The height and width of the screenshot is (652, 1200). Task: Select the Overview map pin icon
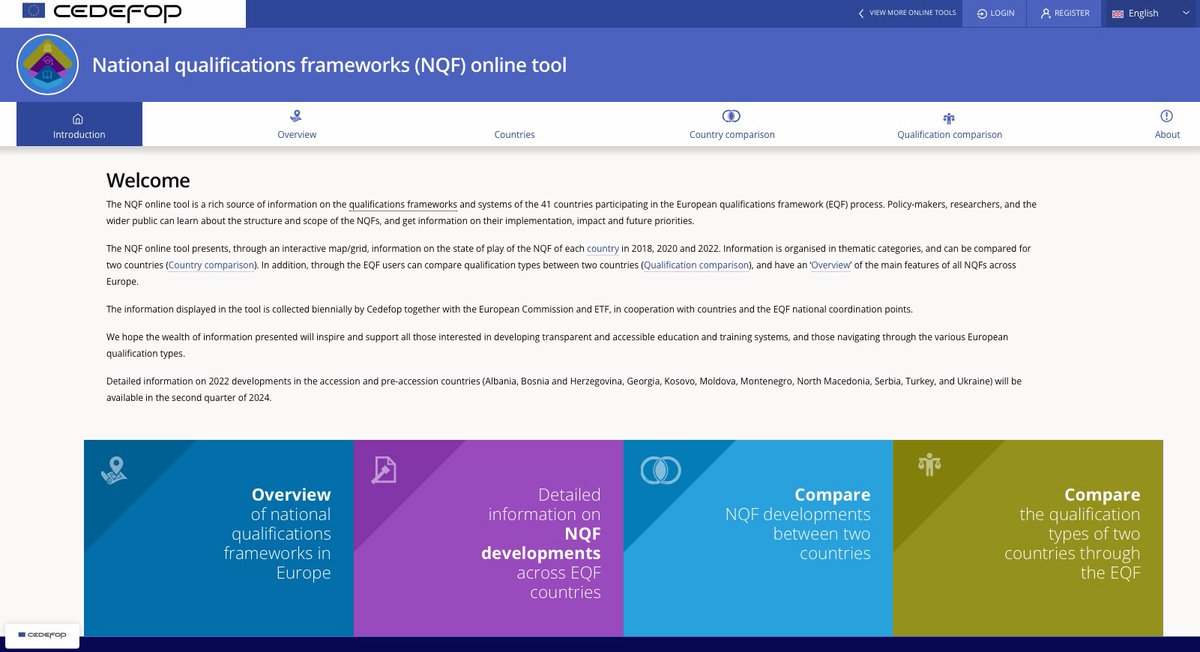click(296, 115)
